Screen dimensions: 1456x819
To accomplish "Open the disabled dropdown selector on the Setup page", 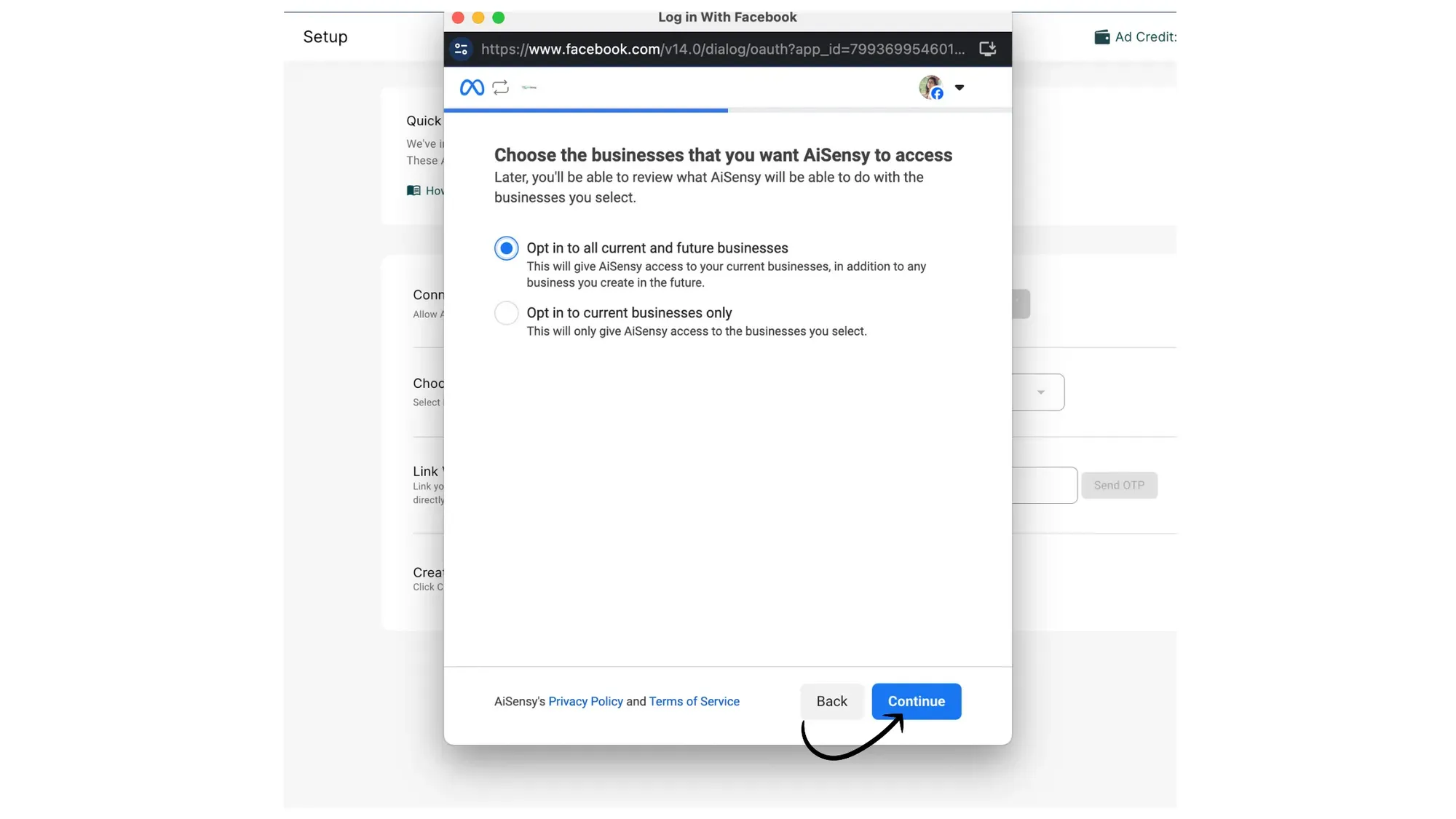I will point(1042,392).
